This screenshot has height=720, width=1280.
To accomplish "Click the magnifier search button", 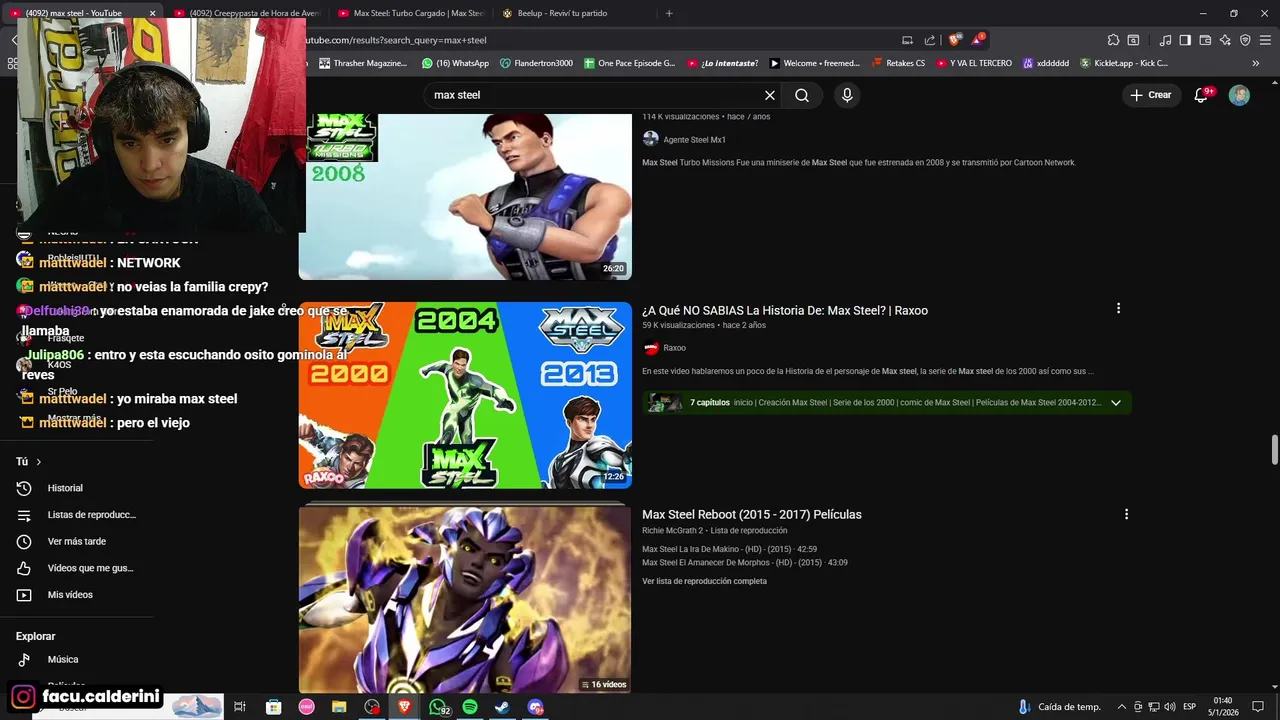I will coord(802,95).
